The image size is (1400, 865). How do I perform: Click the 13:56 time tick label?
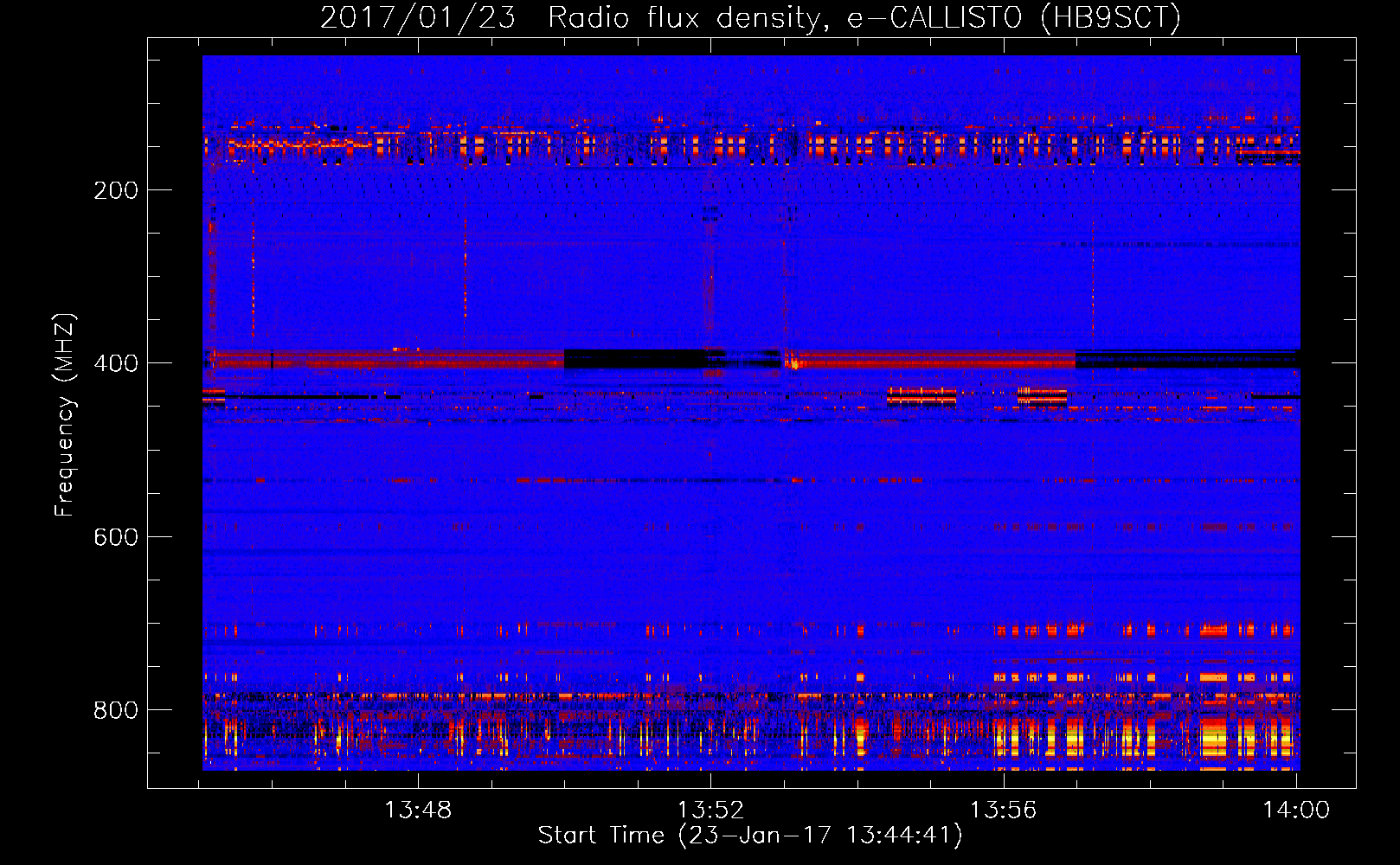click(1003, 811)
